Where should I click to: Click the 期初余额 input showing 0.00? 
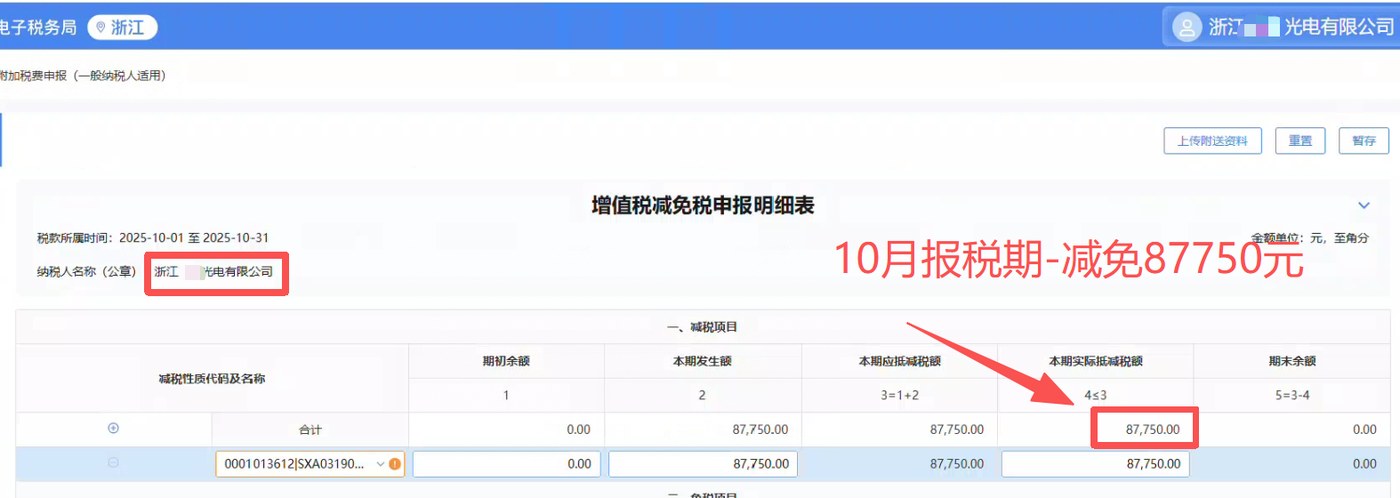(506, 464)
